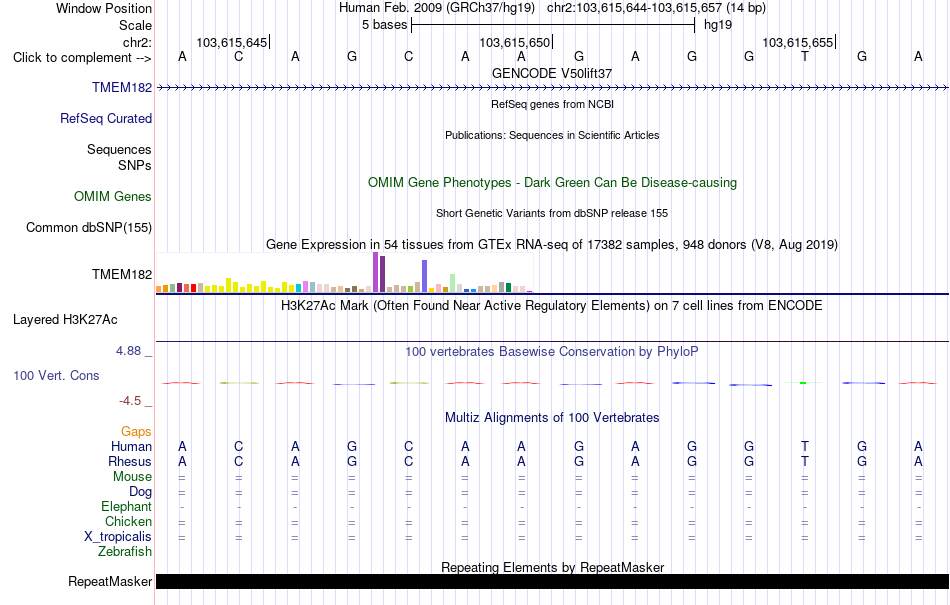Click the 103,615,655 position label
950x605 pixels.
[x=797, y=42]
